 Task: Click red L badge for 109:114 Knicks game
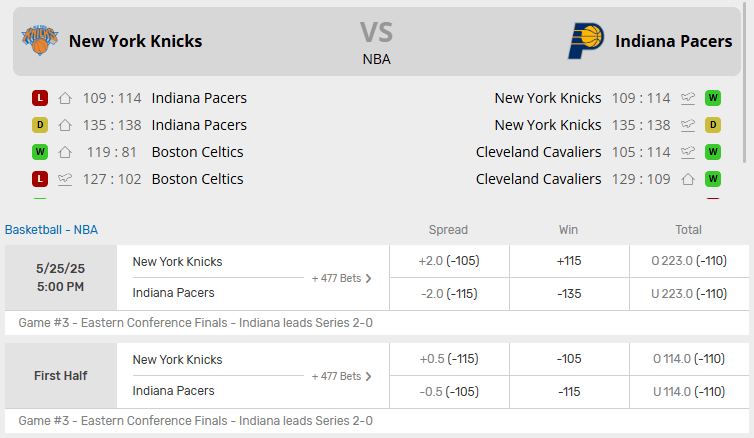(40, 98)
